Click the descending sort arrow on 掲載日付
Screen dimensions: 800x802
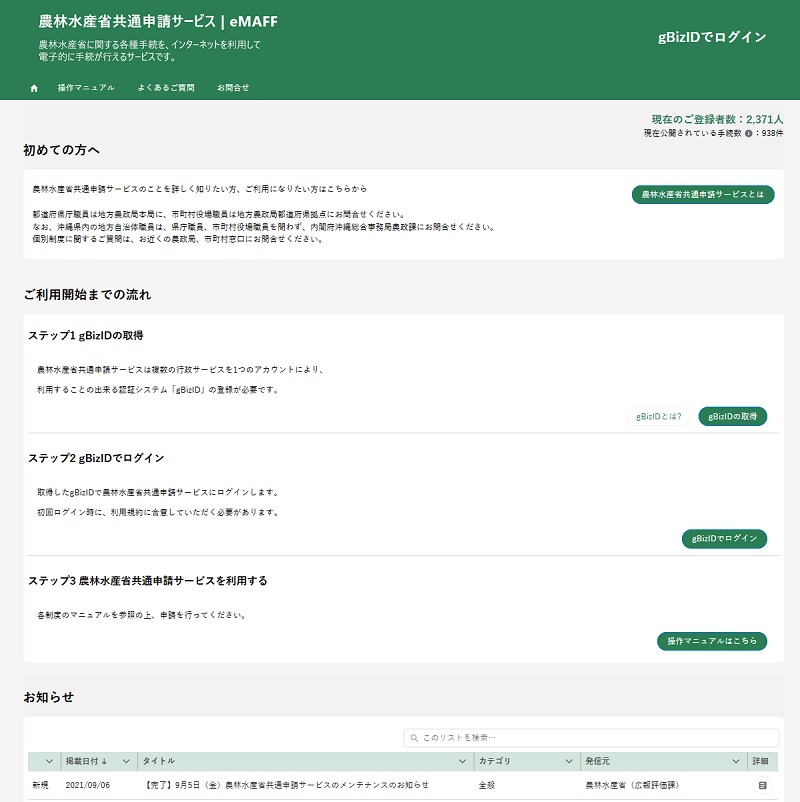(x=105, y=761)
